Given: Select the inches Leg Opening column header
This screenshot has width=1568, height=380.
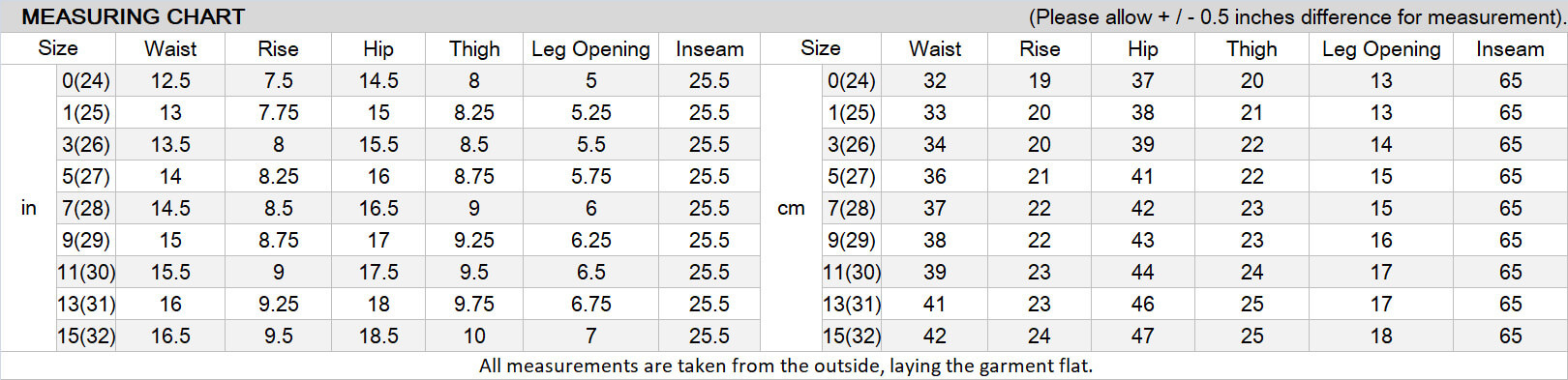Looking at the screenshot, I should [590, 48].
